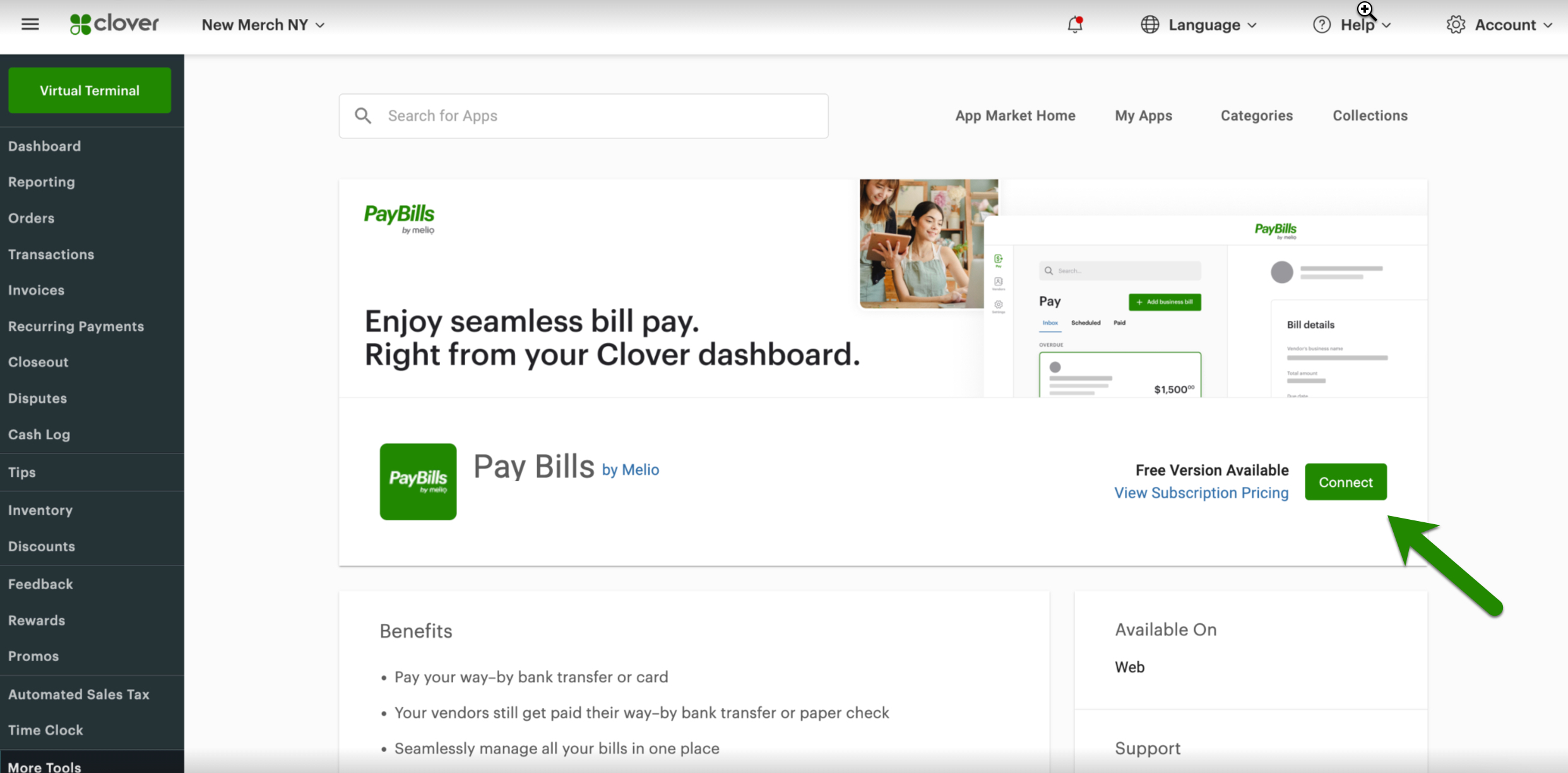Expand the Language dropdown chevron
This screenshot has width=1568, height=773.
(x=1252, y=25)
